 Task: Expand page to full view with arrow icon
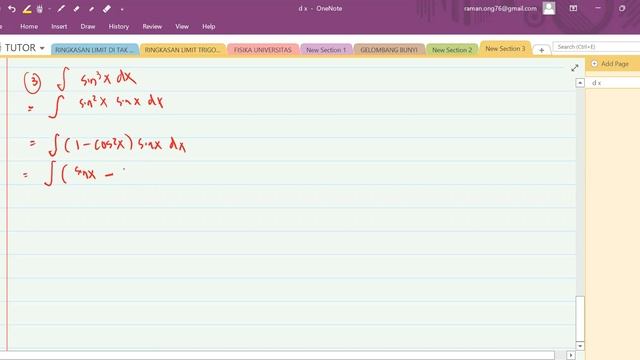click(x=575, y=68)
